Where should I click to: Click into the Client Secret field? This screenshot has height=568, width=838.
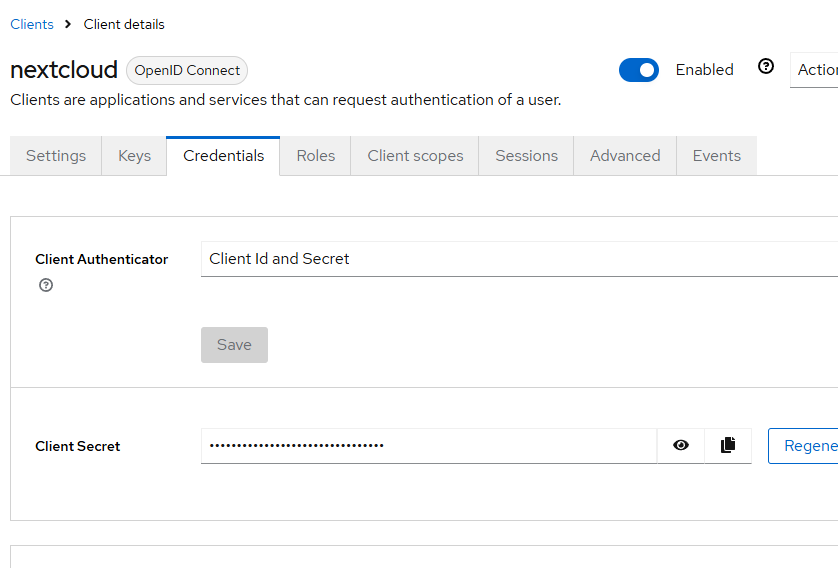click(429, 446)
